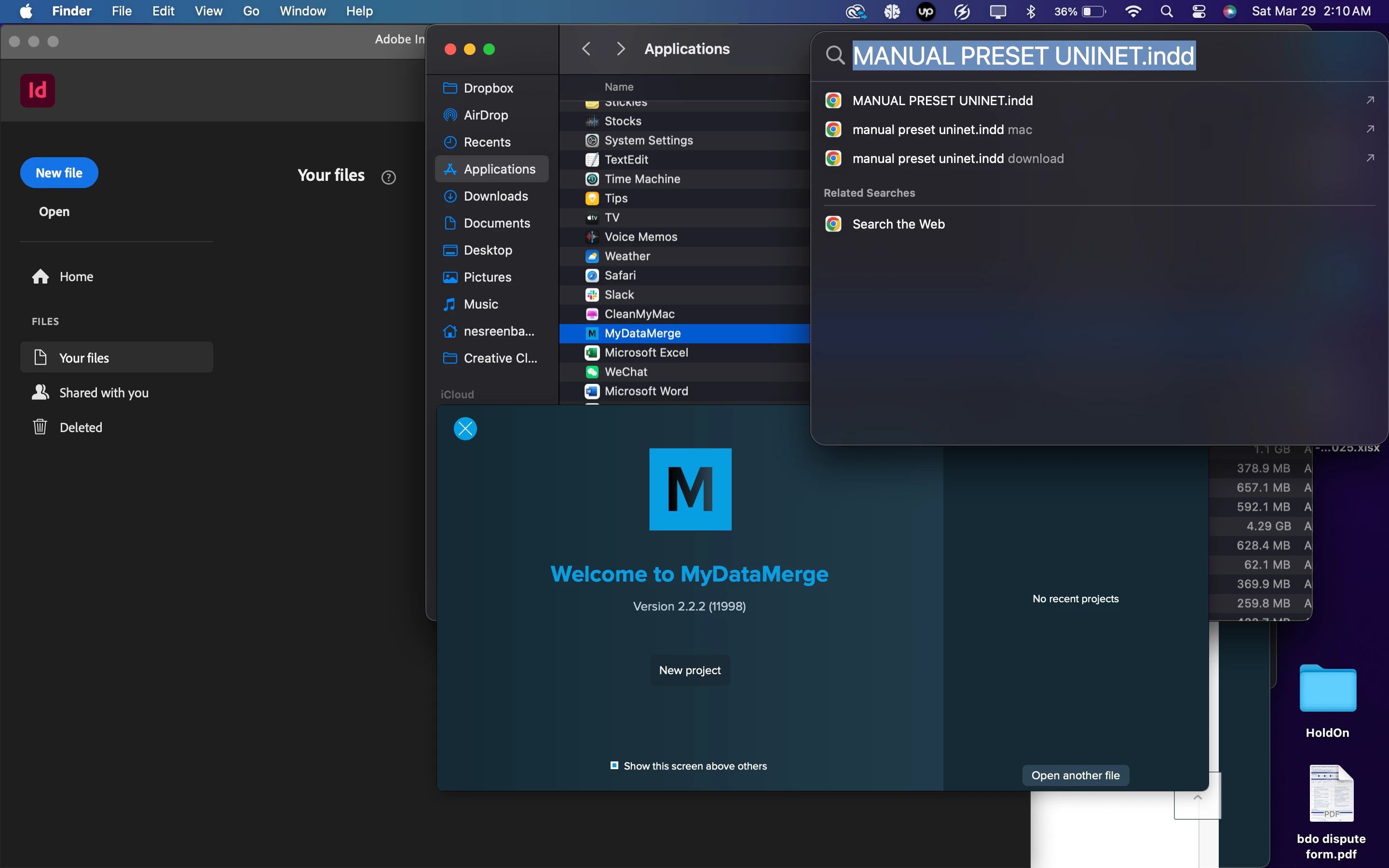The height and width of the screenshot is (868, 1389).
Task: Open the View menu
Action: pos(208,11)
